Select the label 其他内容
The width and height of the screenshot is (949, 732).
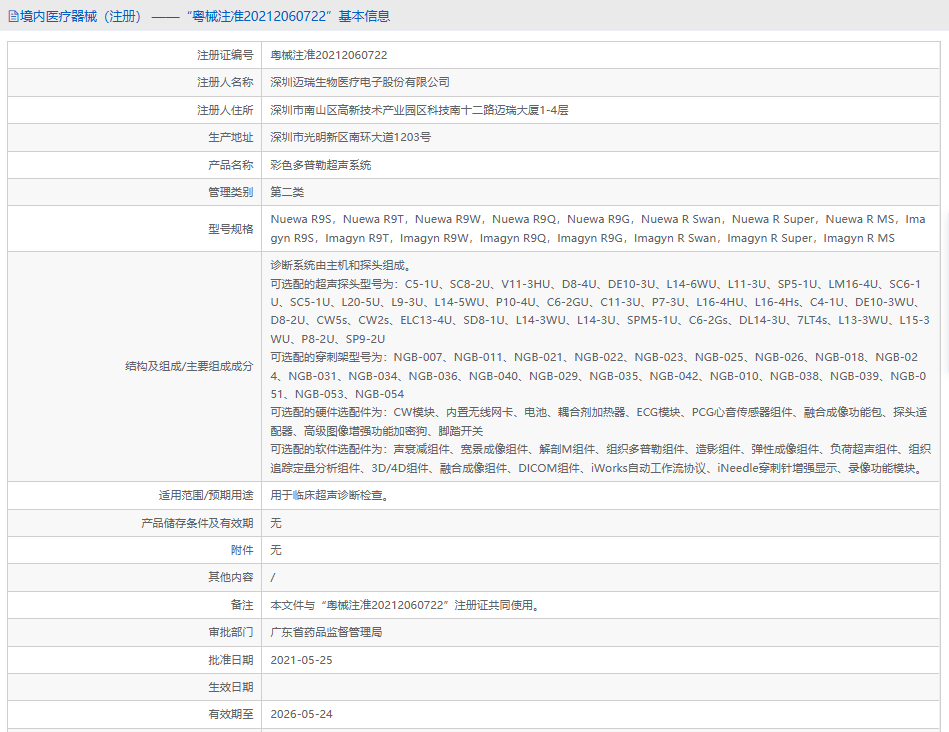pos(231,578)
